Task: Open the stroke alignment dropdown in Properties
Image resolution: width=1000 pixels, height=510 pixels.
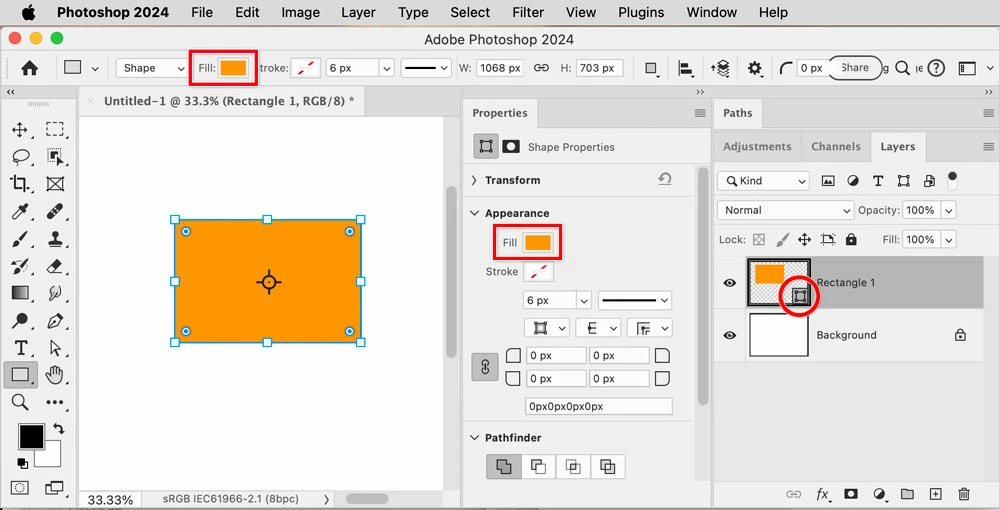Action: pos(546,328)
